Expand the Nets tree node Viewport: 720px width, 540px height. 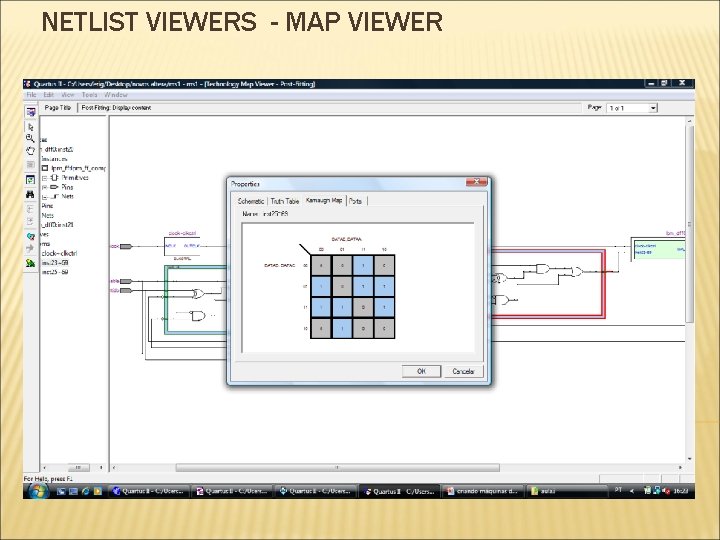(45, 197)
